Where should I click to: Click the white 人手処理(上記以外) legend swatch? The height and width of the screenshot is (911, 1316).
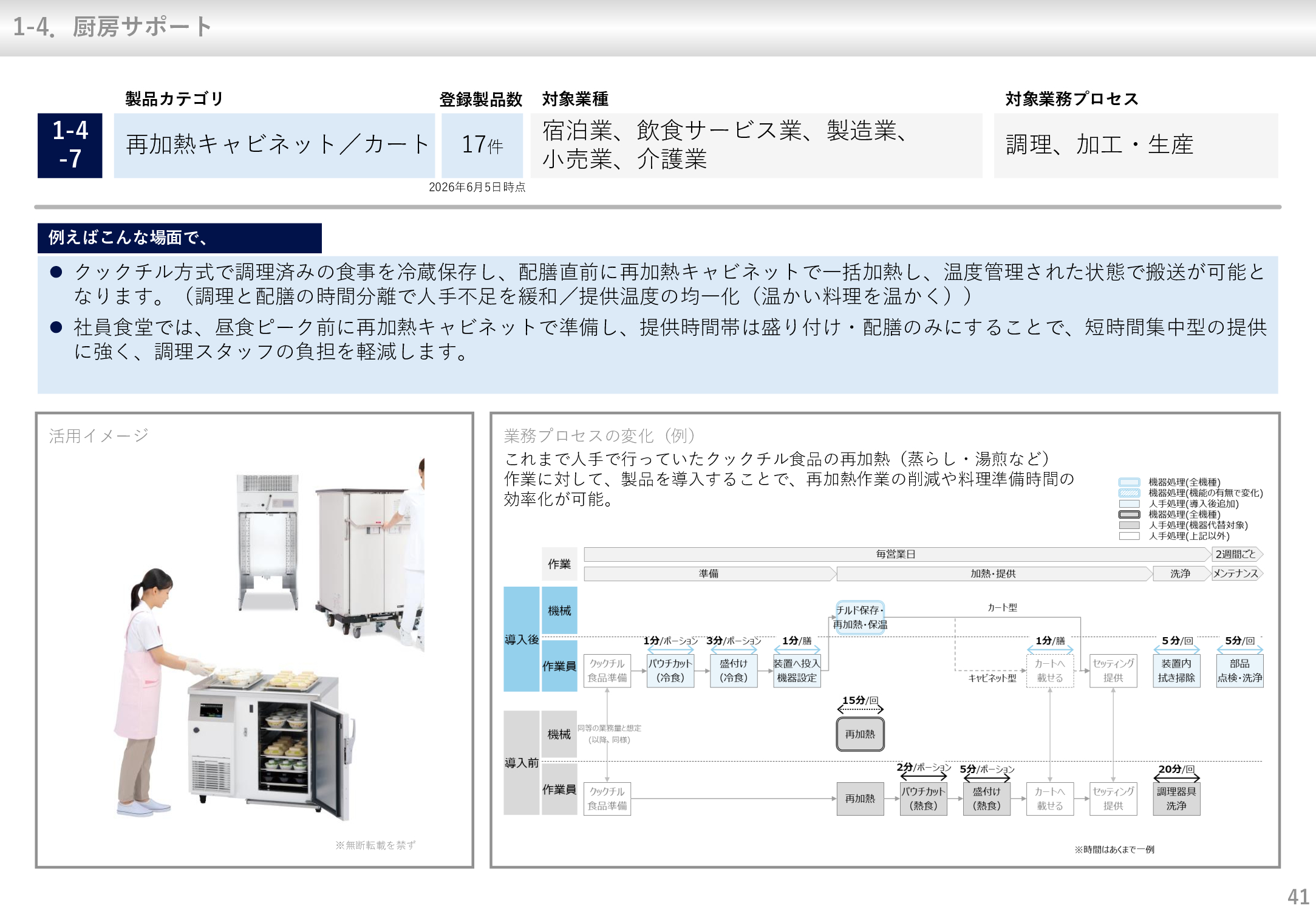point(1129,536)
